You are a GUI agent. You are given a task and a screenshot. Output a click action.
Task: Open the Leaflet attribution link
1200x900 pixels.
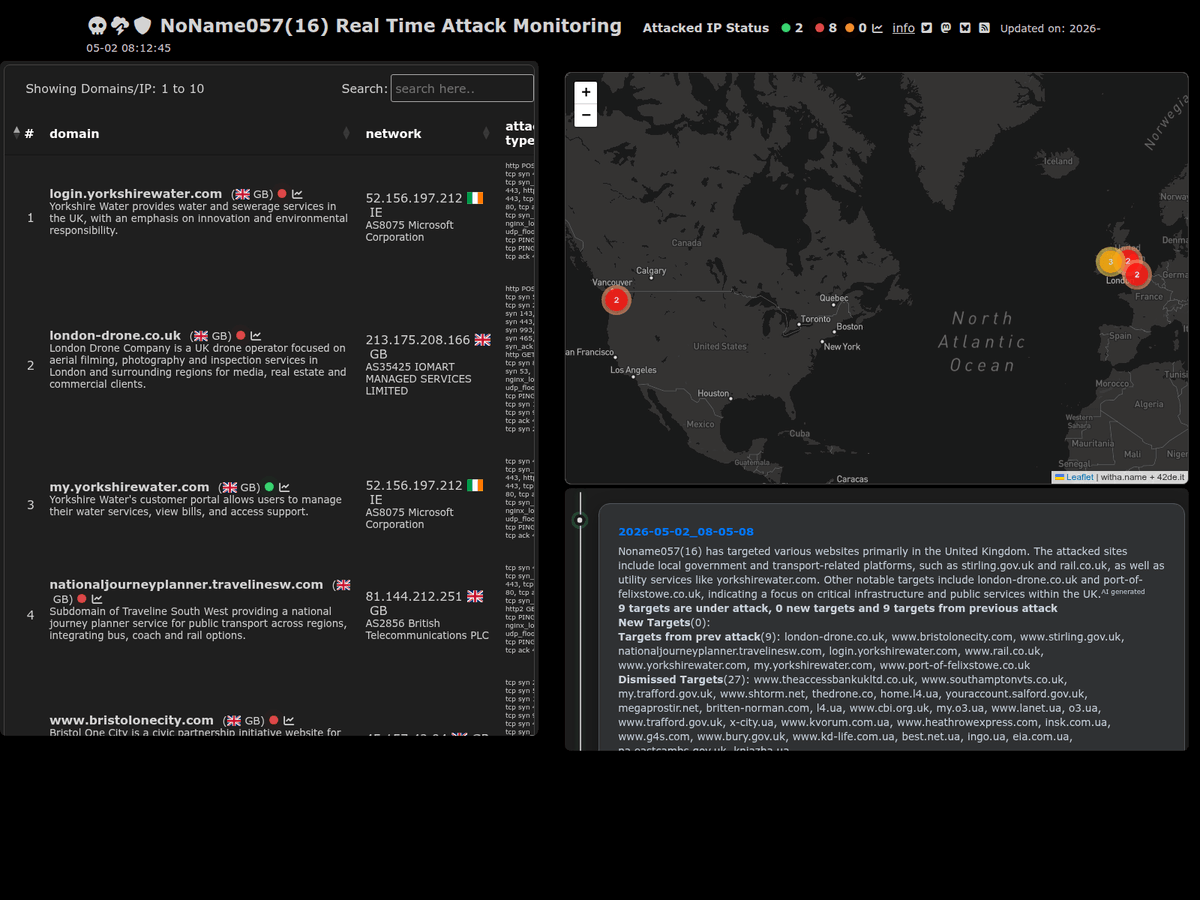tap(1074, 477)
